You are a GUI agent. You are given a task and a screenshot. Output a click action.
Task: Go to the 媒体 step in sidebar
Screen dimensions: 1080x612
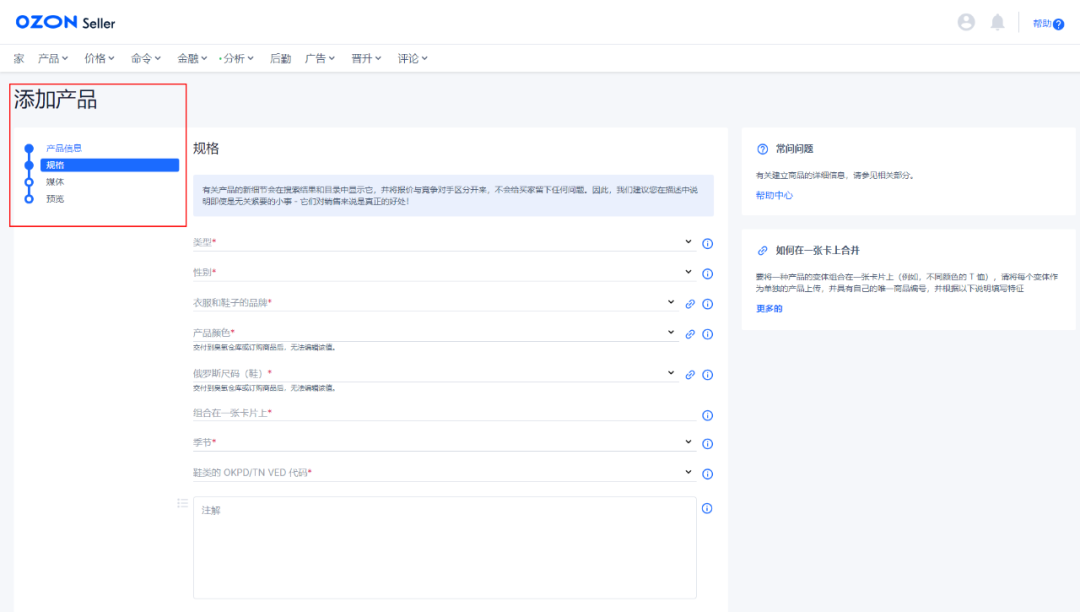pos(55,182)
